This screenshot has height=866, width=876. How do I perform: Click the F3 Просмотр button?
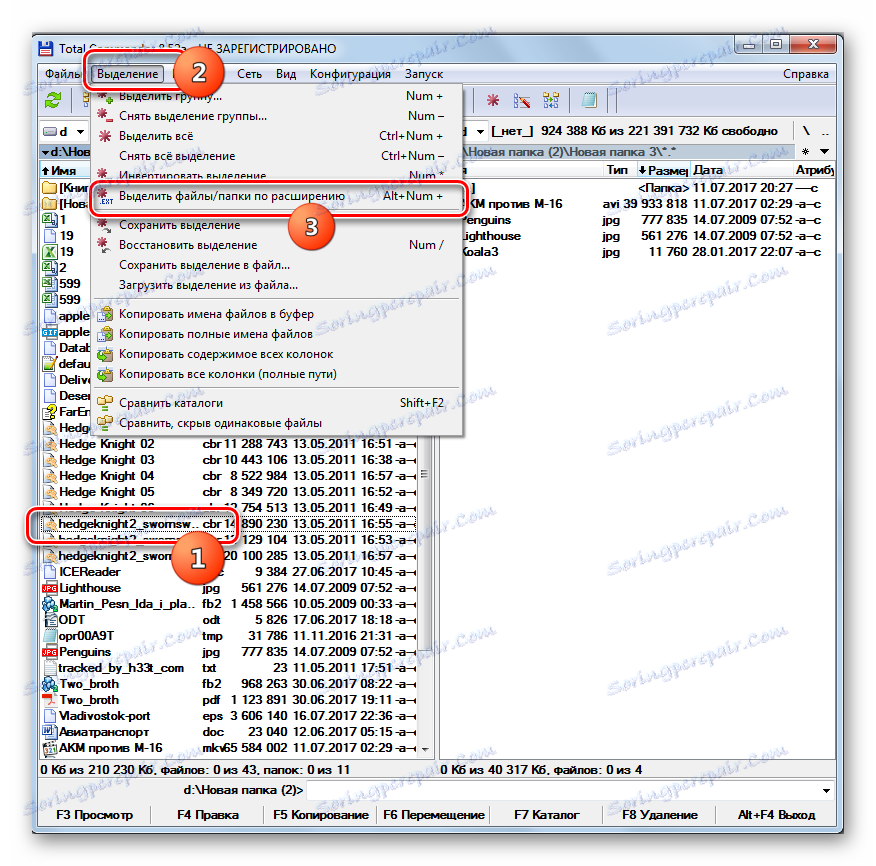pos(95,815)
